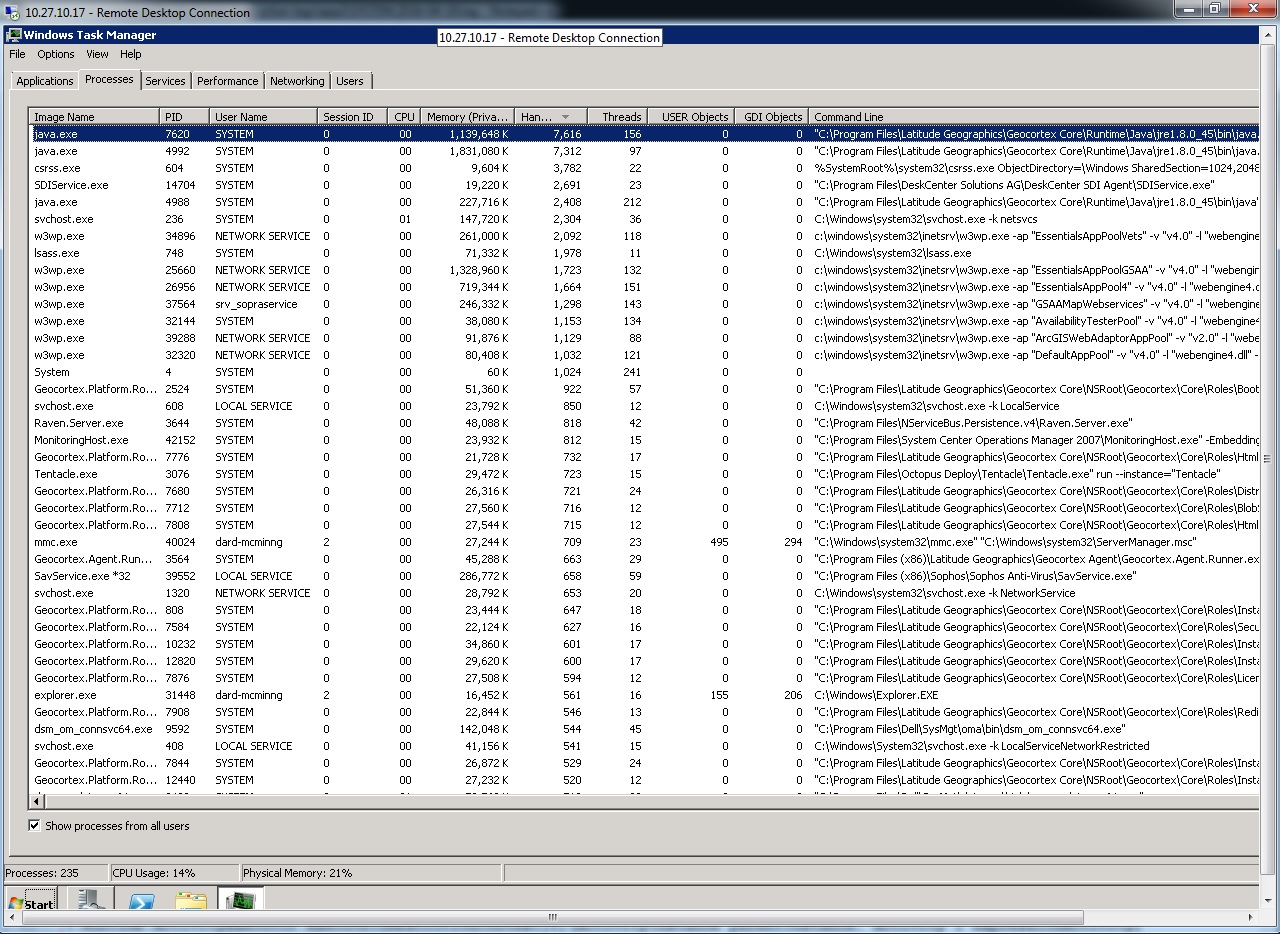Click the CPU Usage: 14% status entry
Screen dimensions: 1280x934
[x=174, y=873]
